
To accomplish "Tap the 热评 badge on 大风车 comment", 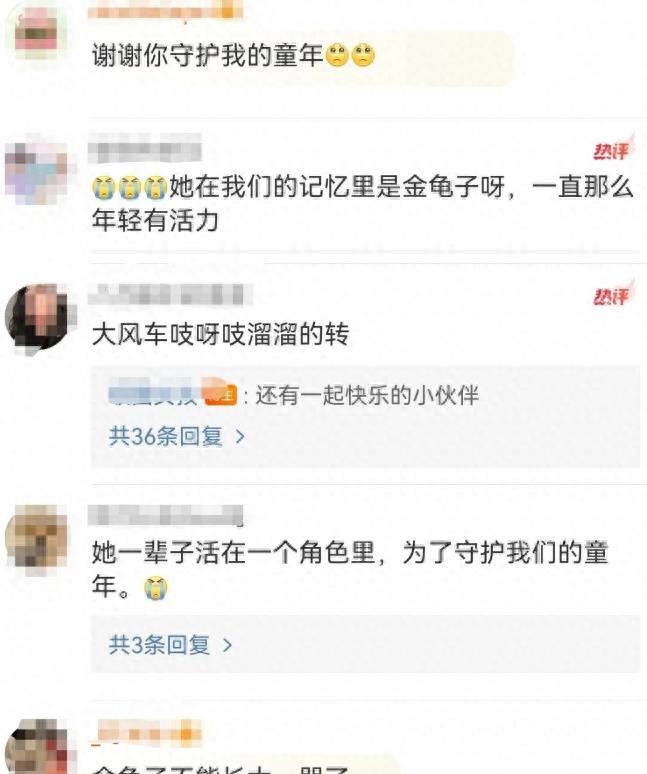I will 612,294.
